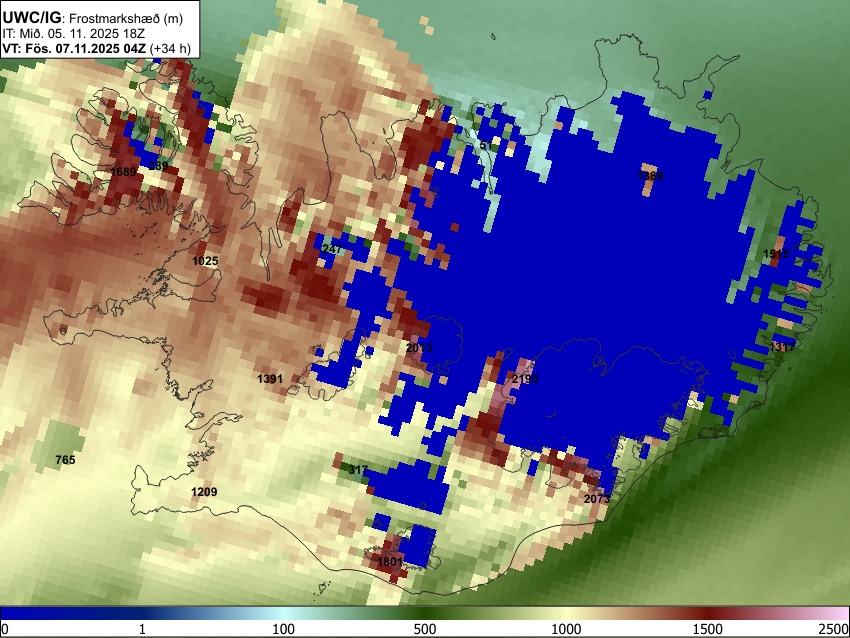Click the map value label "1389"
The height and width of the screenshot is (638, 850).
(x=650, y=176)
